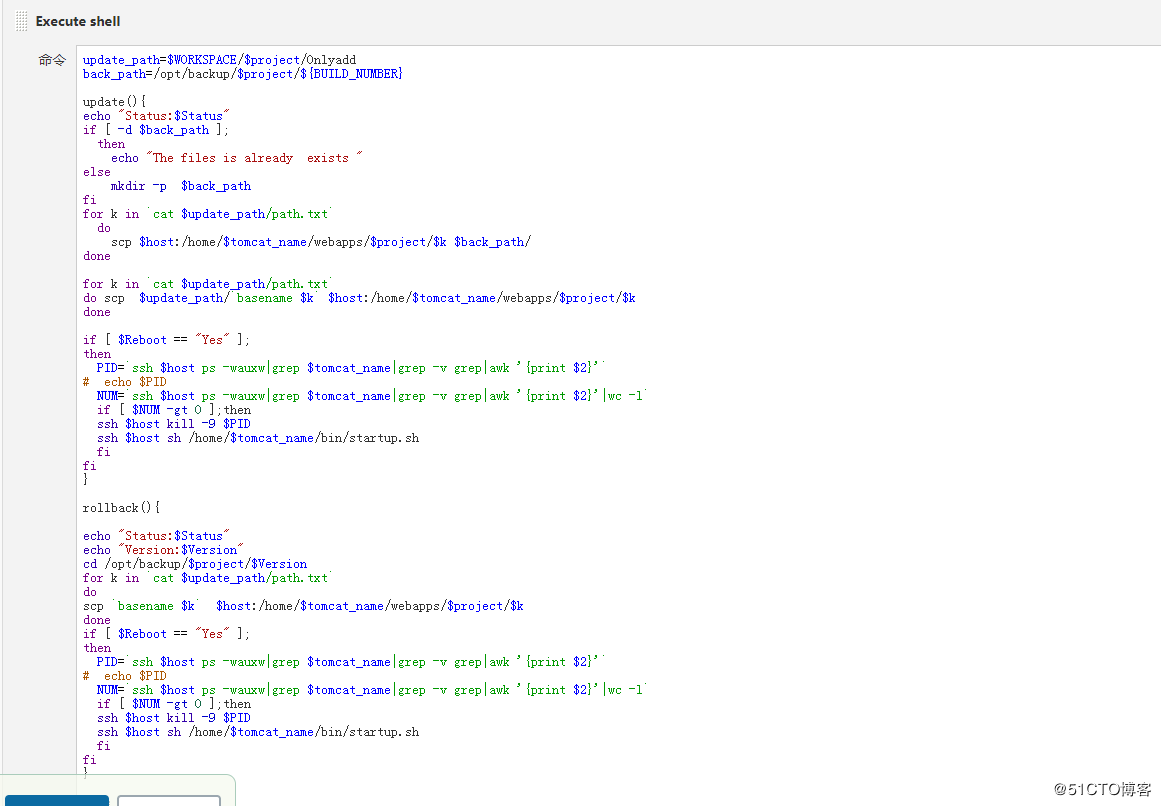Click the else keyword line

pos(97,172)
